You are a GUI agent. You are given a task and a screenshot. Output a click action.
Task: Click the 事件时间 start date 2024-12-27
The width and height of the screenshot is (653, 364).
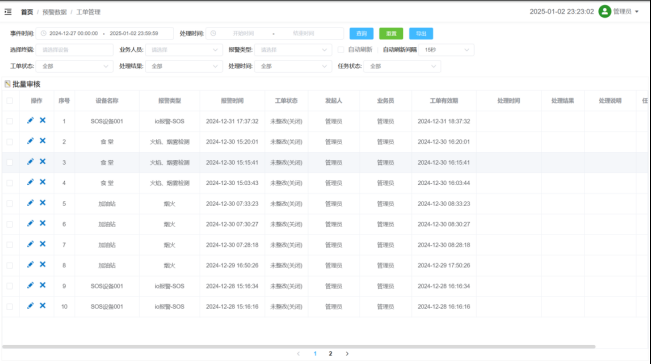74,33
